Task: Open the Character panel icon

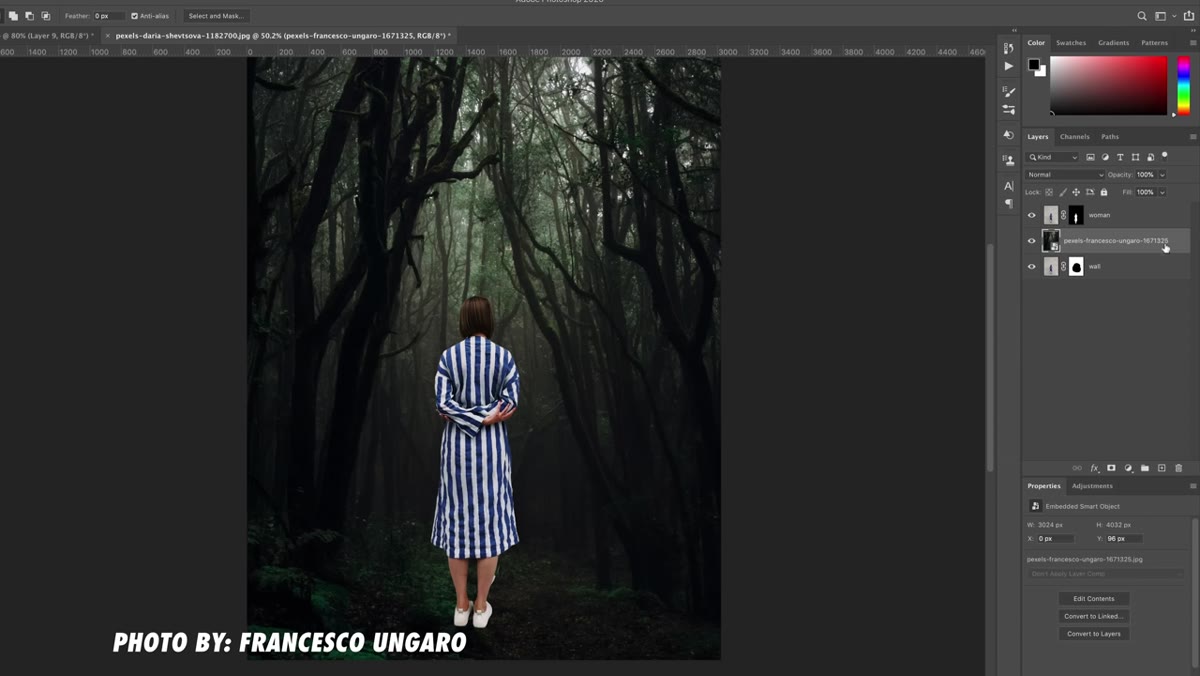Action: coord(1008,186)
